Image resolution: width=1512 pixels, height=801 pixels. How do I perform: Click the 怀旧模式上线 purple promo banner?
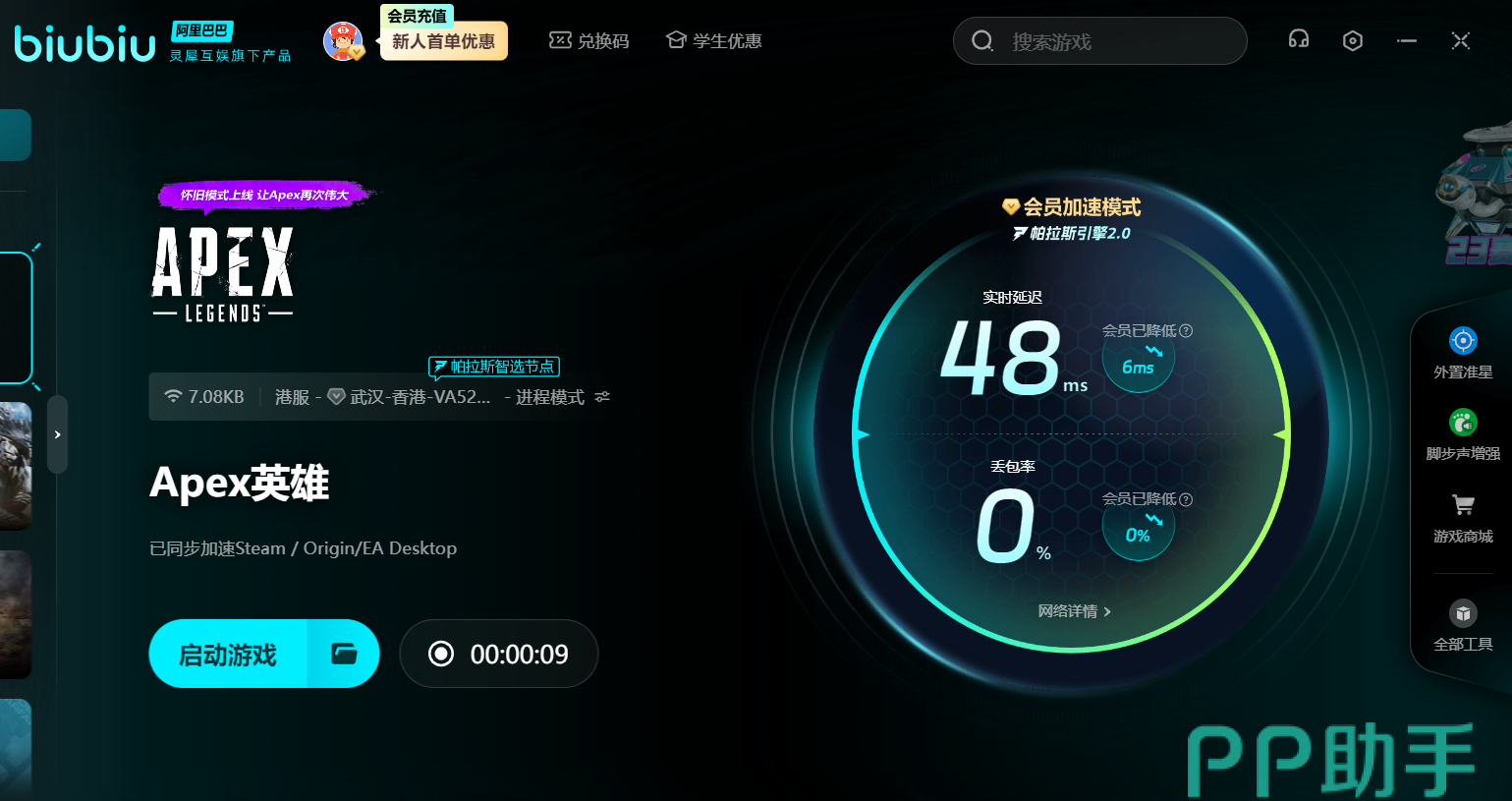point(263,195)
